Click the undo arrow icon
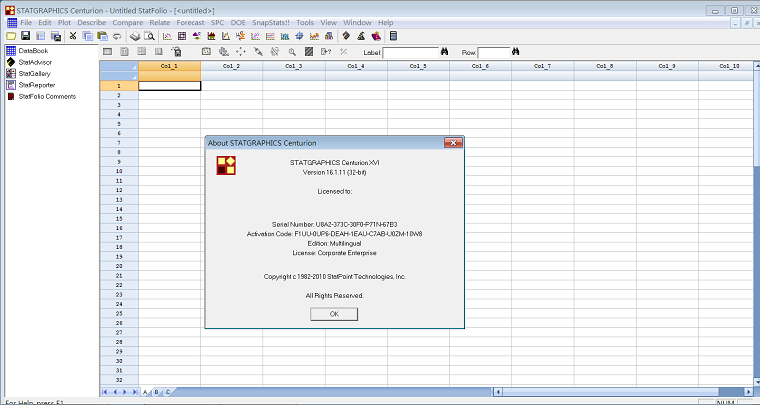This screenshot has width=760, height=405. point(117,36)
